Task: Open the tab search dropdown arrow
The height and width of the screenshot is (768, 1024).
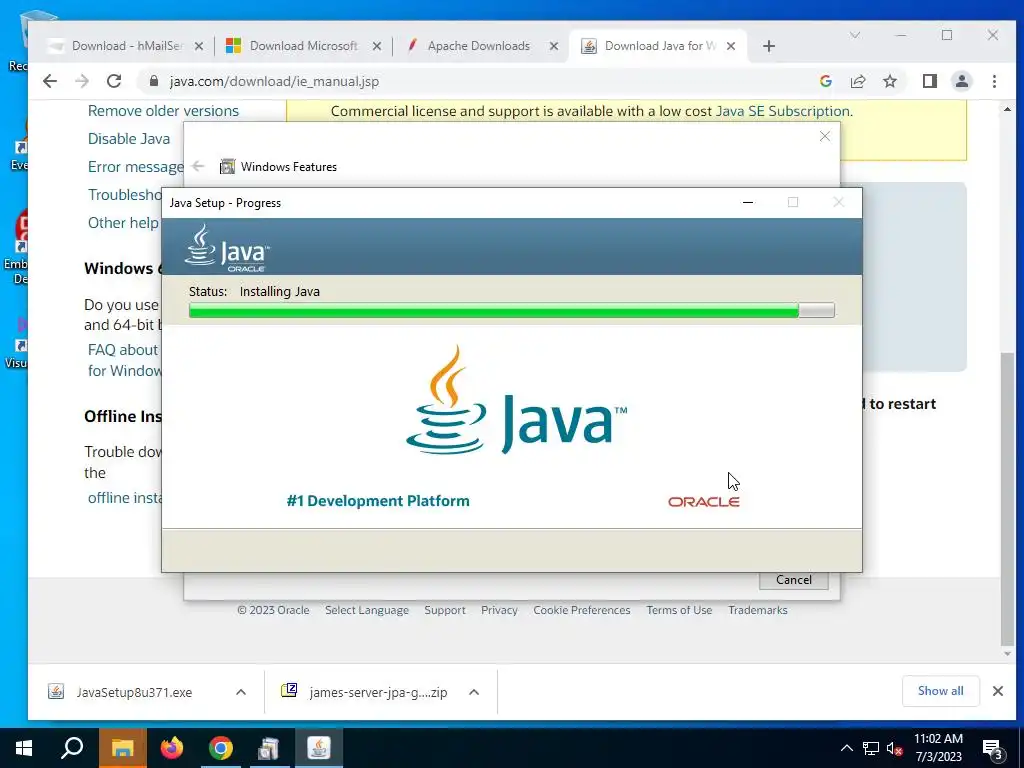Action: point(855,35)
